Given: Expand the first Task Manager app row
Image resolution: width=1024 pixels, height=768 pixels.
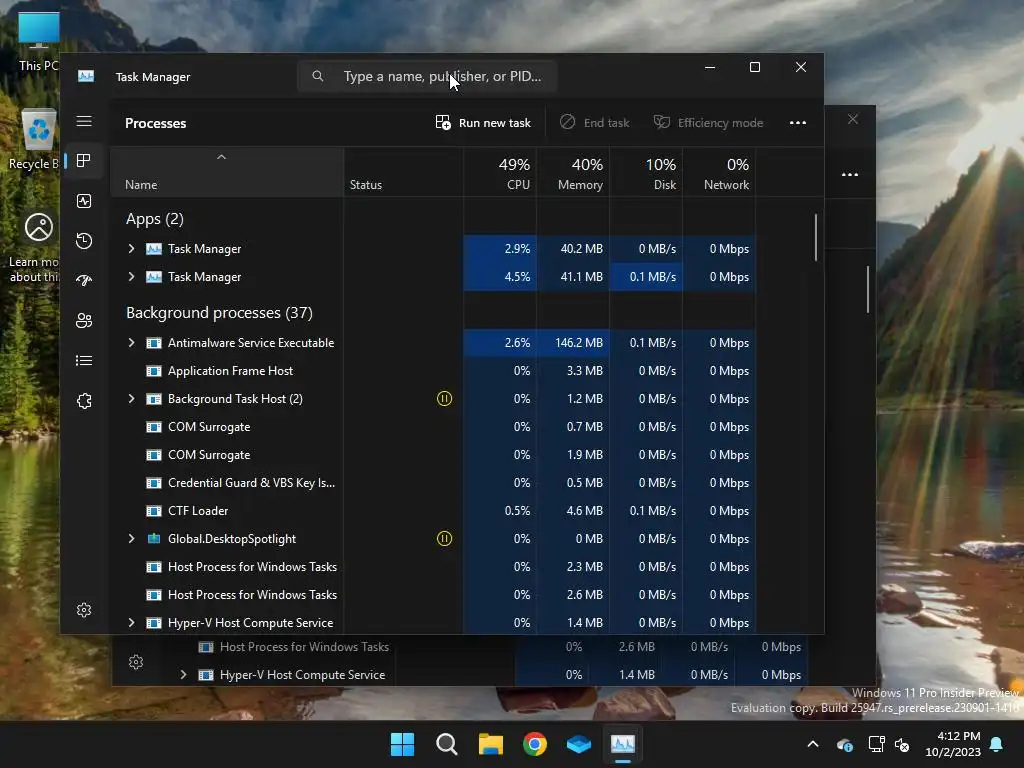Looking at the screenshot, I should 131,249.
